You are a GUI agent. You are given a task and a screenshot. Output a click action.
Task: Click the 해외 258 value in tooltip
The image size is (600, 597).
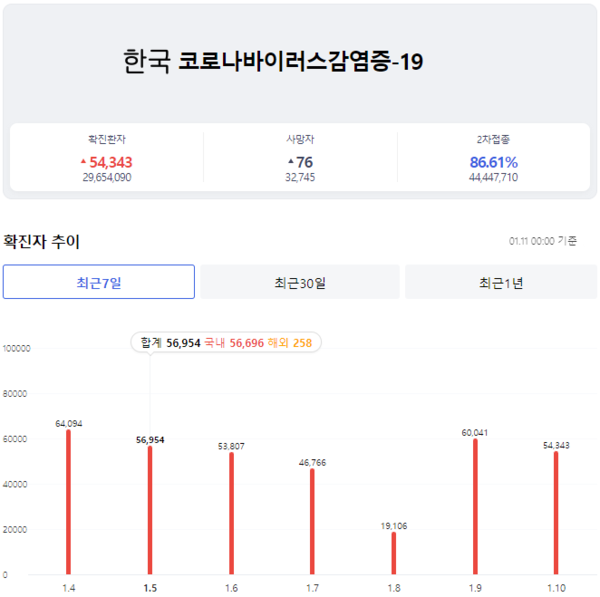coord(290,343)
